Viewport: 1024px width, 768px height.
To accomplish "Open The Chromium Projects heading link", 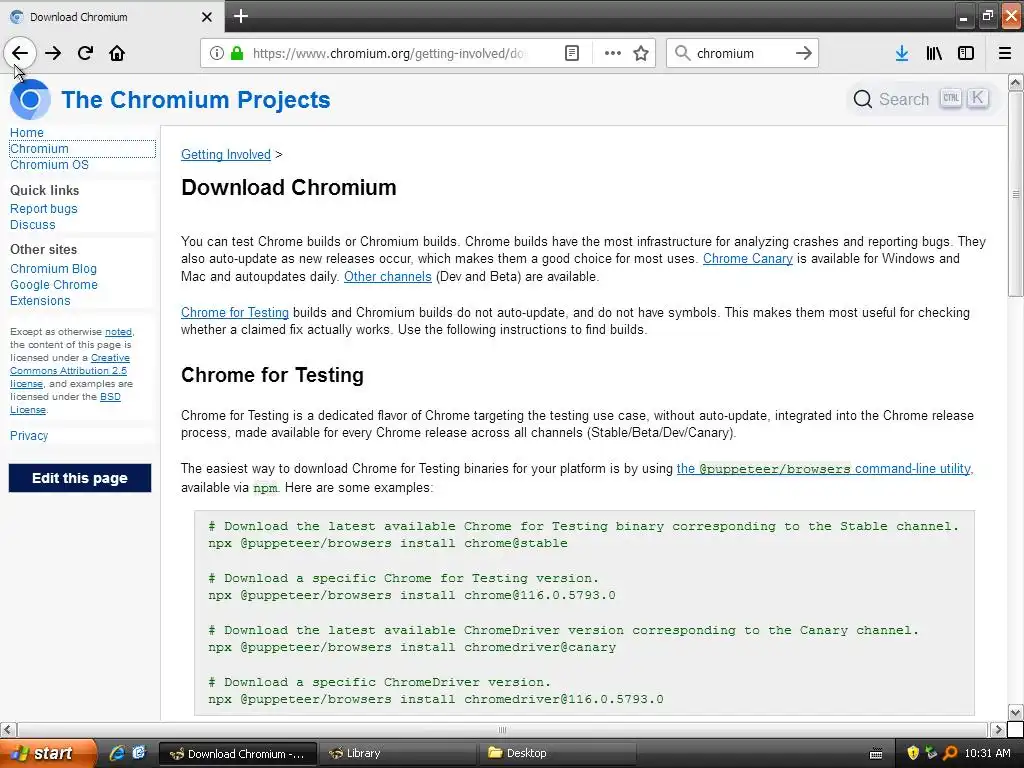I will tap(195, 99).
